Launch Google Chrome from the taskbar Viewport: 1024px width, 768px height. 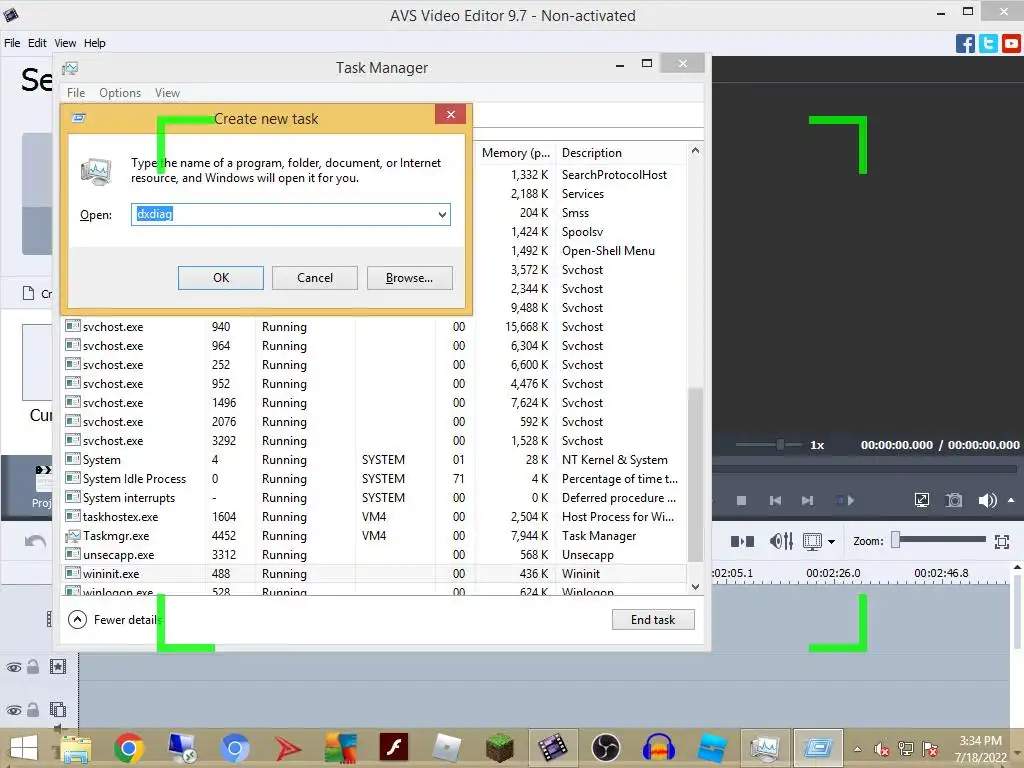[x=129, y=748]
